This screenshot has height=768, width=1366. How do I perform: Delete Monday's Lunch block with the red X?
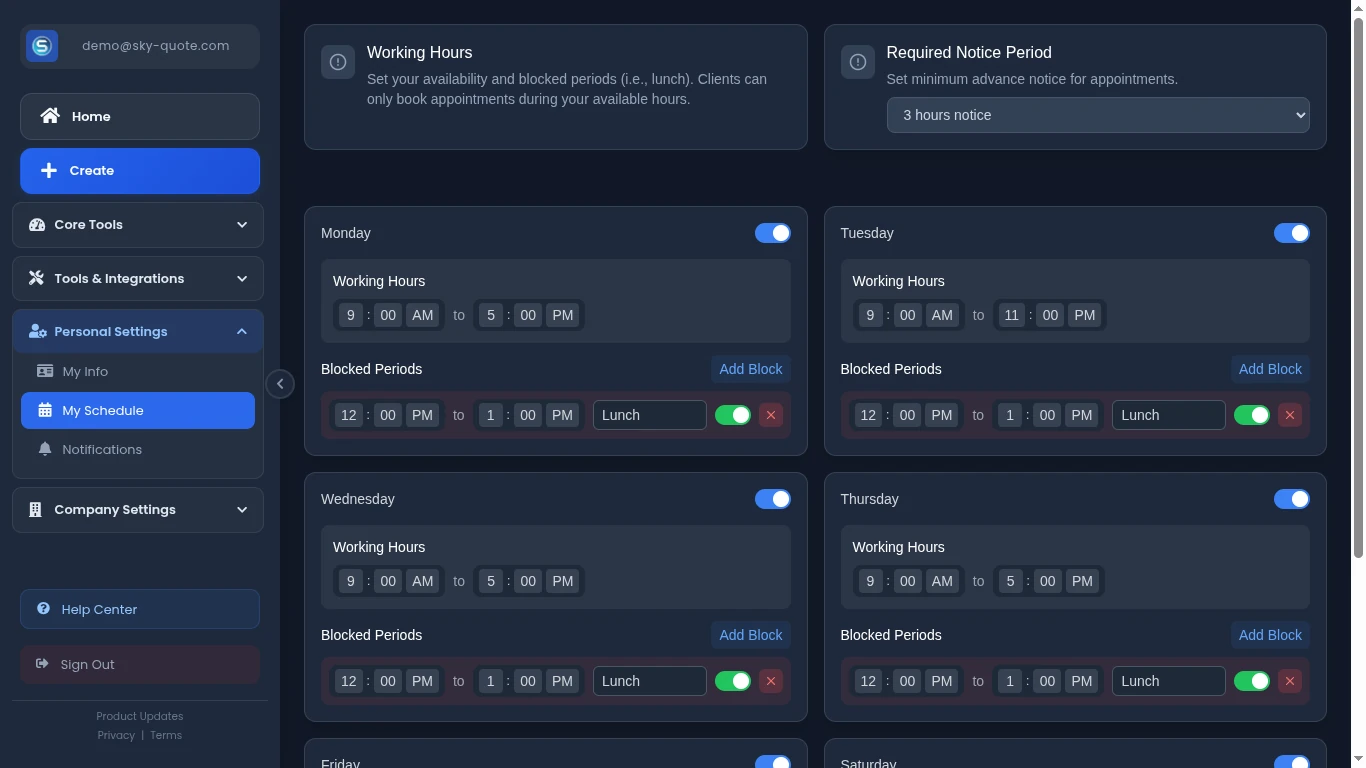[770, 414]
